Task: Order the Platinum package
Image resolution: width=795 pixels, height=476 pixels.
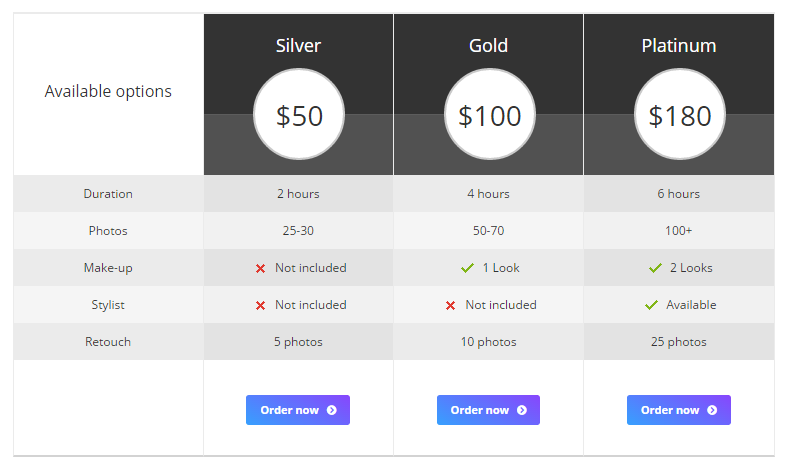Action: coord(678,410)
